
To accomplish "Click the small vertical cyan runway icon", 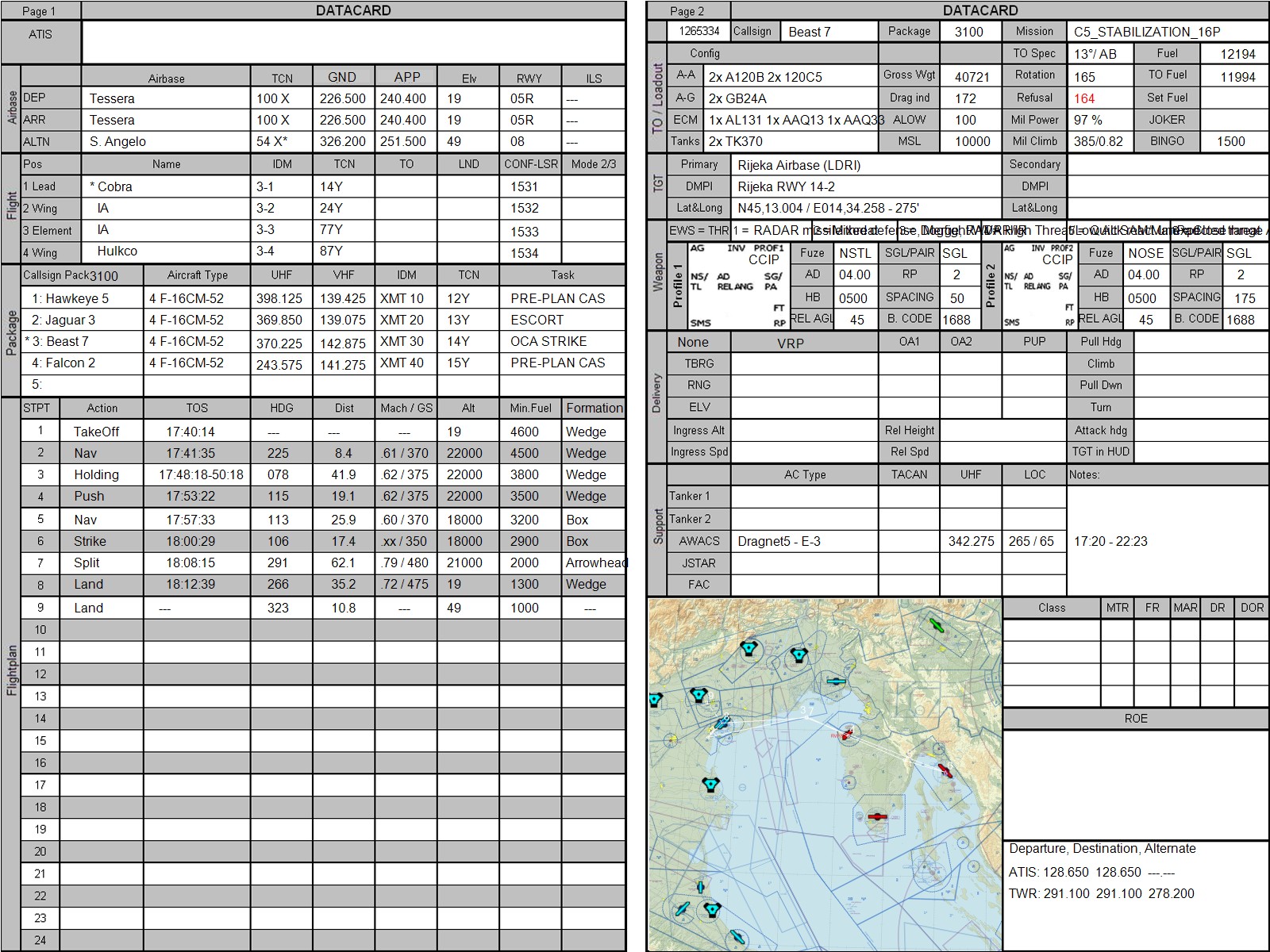I will click(x=701, y=887).
